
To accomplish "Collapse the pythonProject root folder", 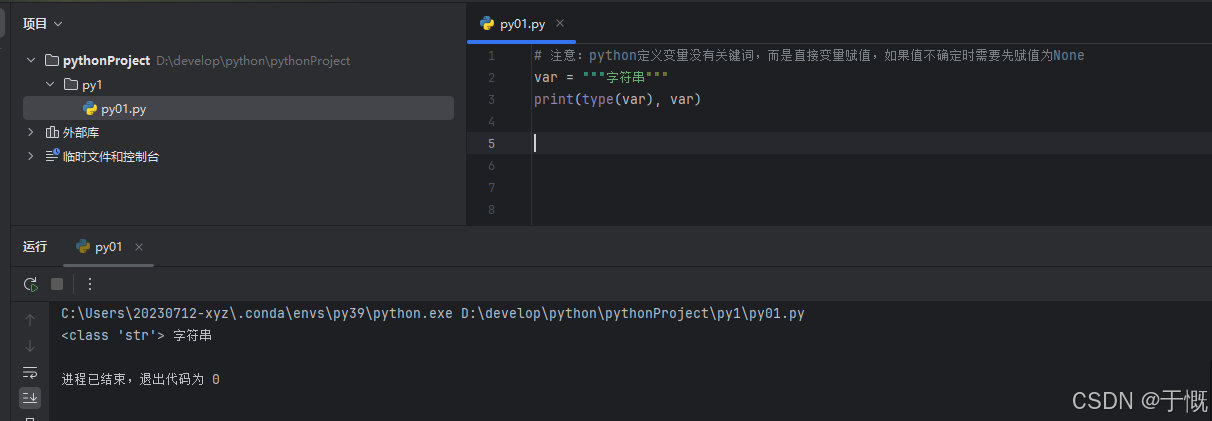I will [31, 61].
